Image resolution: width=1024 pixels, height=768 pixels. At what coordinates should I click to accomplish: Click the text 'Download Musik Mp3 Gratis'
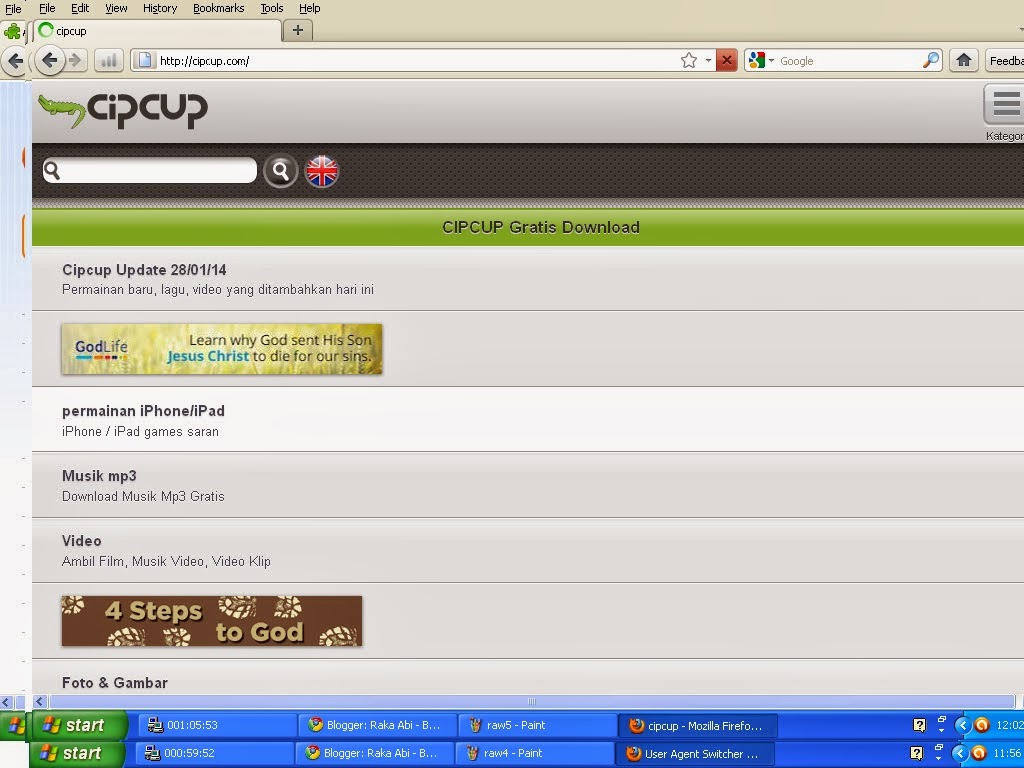point(143,496)
